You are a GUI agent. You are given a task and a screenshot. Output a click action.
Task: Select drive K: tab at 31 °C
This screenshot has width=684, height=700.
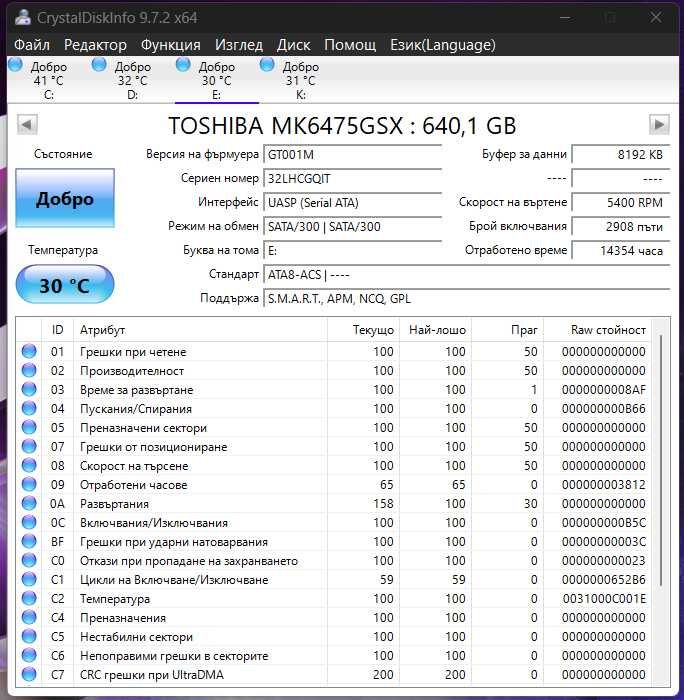click(x=300, y=80)
